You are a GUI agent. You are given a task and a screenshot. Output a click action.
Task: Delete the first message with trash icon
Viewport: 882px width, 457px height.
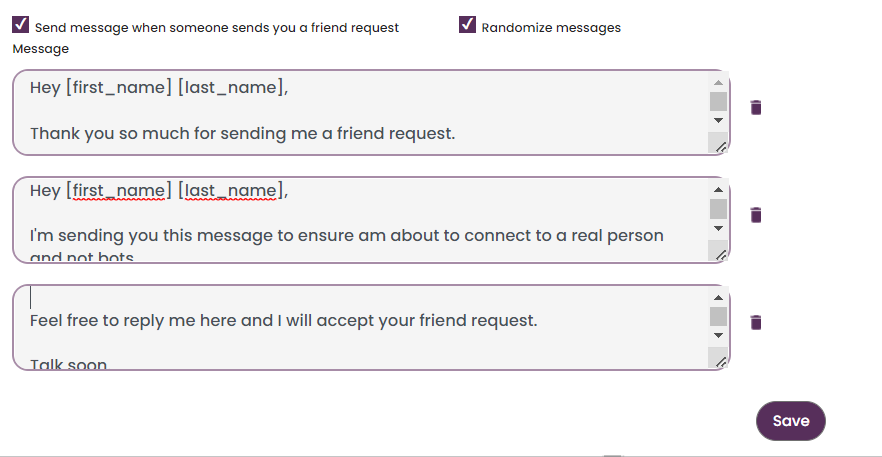point(756,107)
